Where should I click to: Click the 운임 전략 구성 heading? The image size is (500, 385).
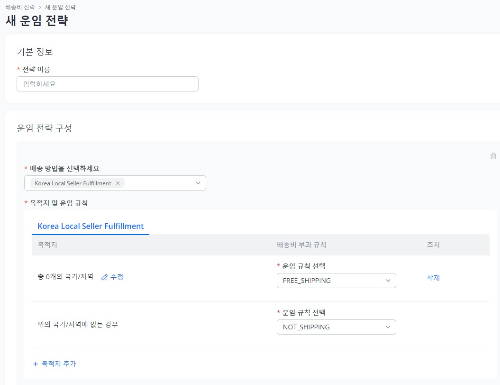(44, 128)
